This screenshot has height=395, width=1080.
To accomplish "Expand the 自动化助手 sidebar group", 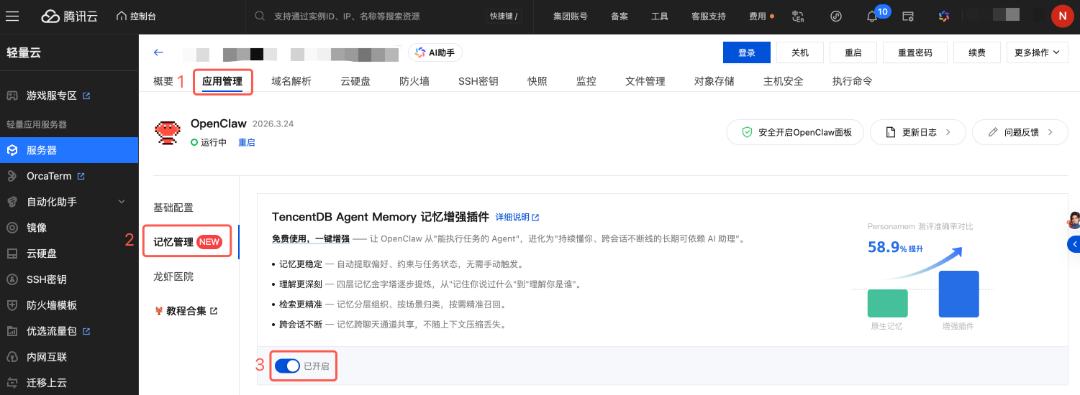I will (x=69, y=201).
